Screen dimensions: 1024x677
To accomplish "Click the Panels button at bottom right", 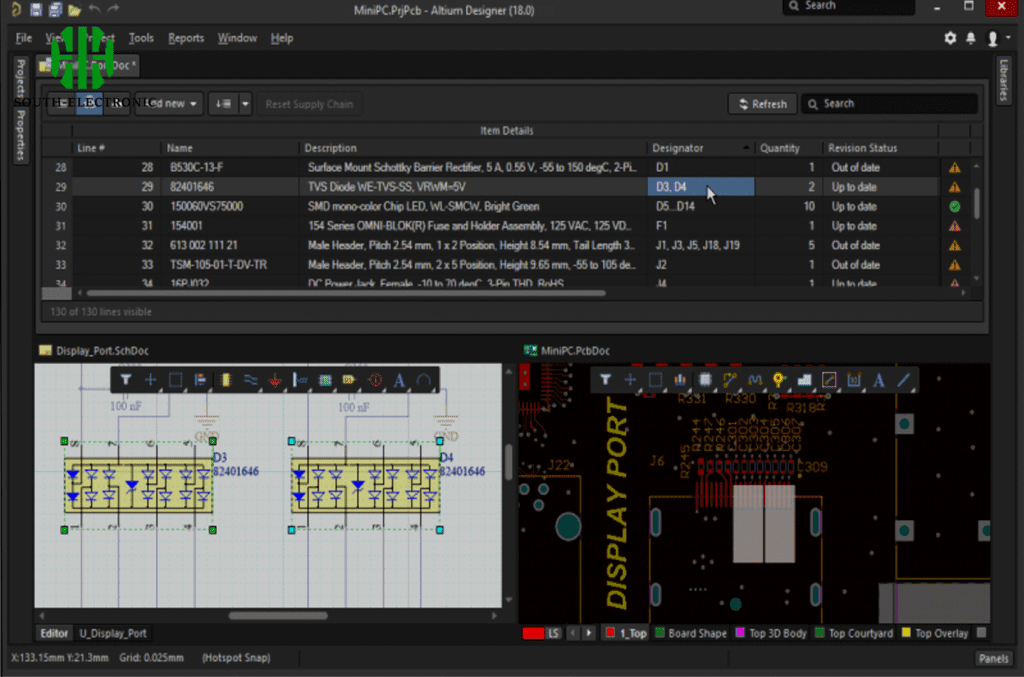I will 993,658.
